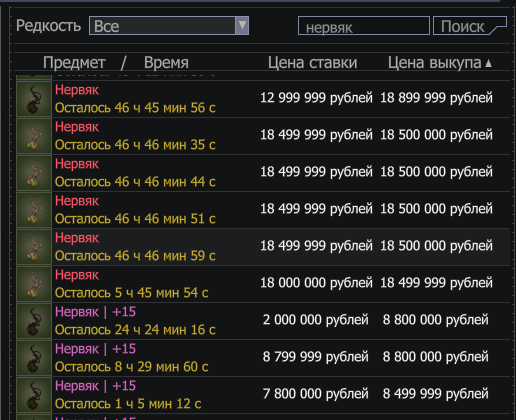Select icon of Нервяк with 5 ч 45 мин 54 с

[34, 284]
